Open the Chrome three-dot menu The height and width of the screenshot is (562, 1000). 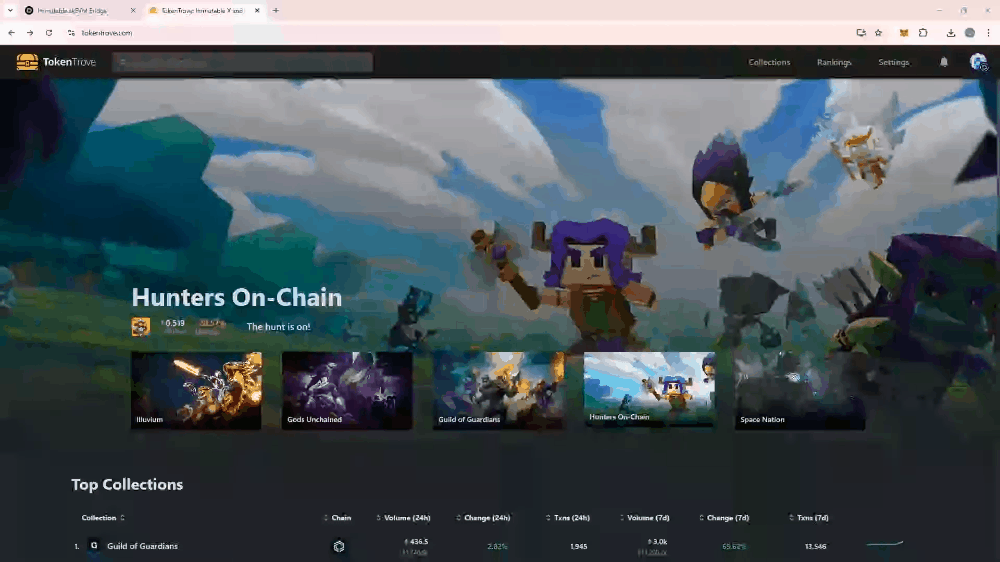click(x=989, y=33)
